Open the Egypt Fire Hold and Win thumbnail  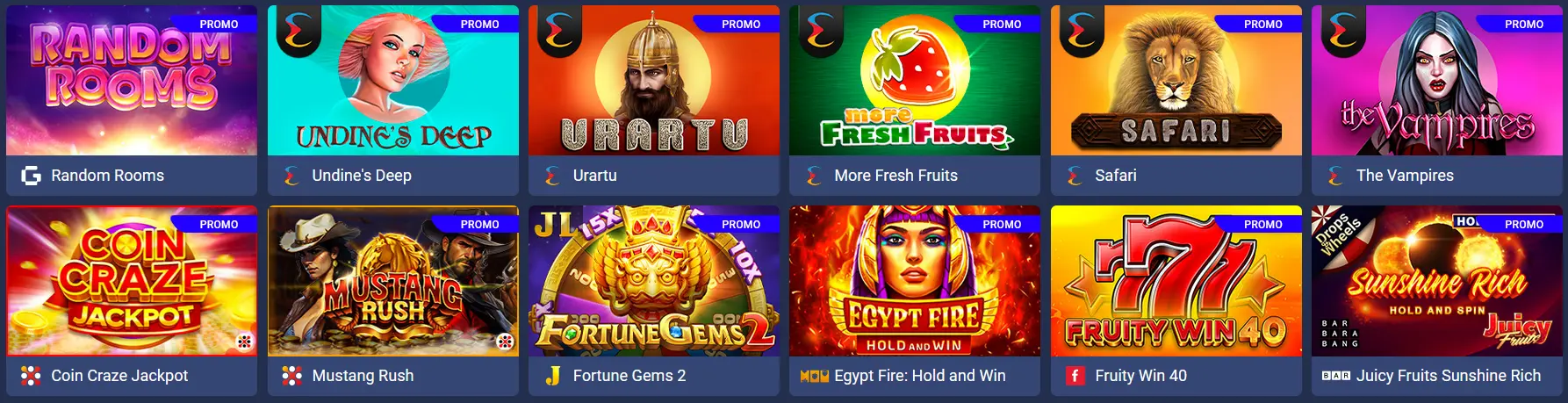pyautogui.click(x=915, y=281)
